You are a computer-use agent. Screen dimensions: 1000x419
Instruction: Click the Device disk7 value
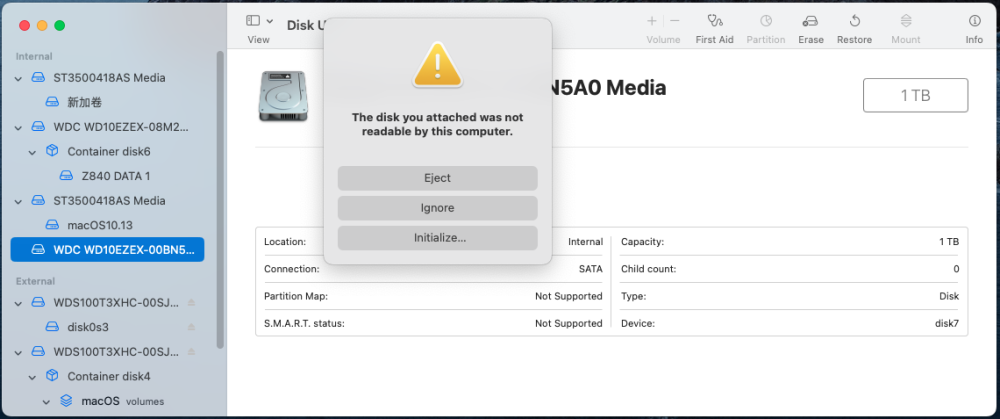coord(947,323)
